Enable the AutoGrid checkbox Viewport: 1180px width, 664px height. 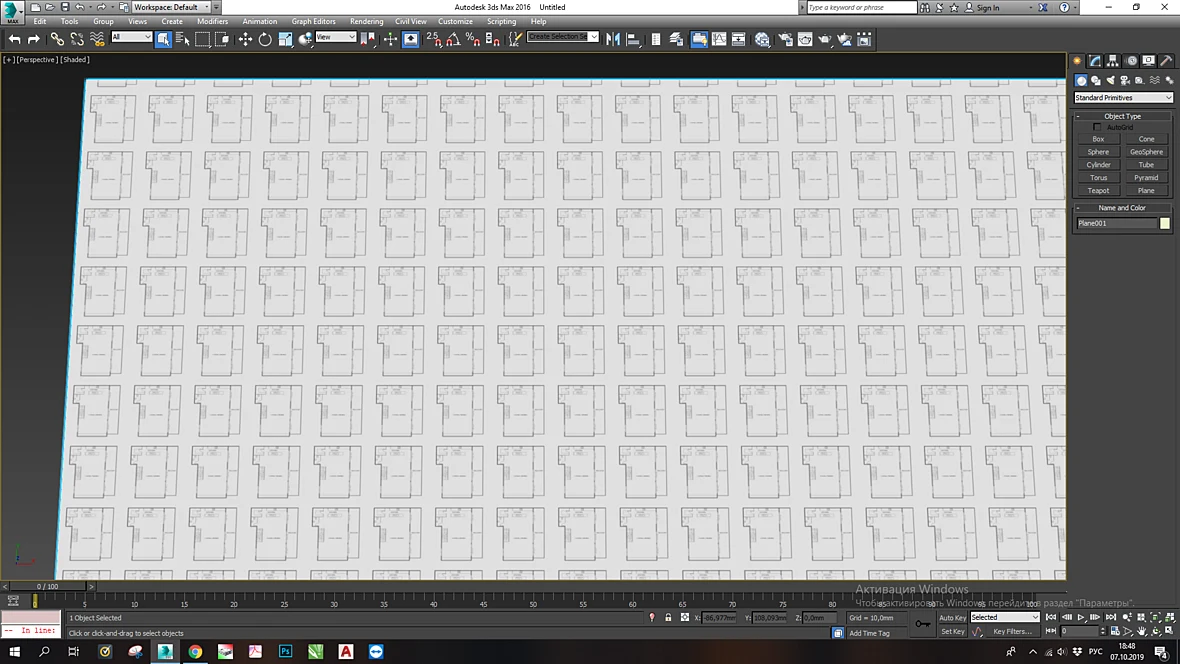pyautogui.click(x=1096, y=127)
